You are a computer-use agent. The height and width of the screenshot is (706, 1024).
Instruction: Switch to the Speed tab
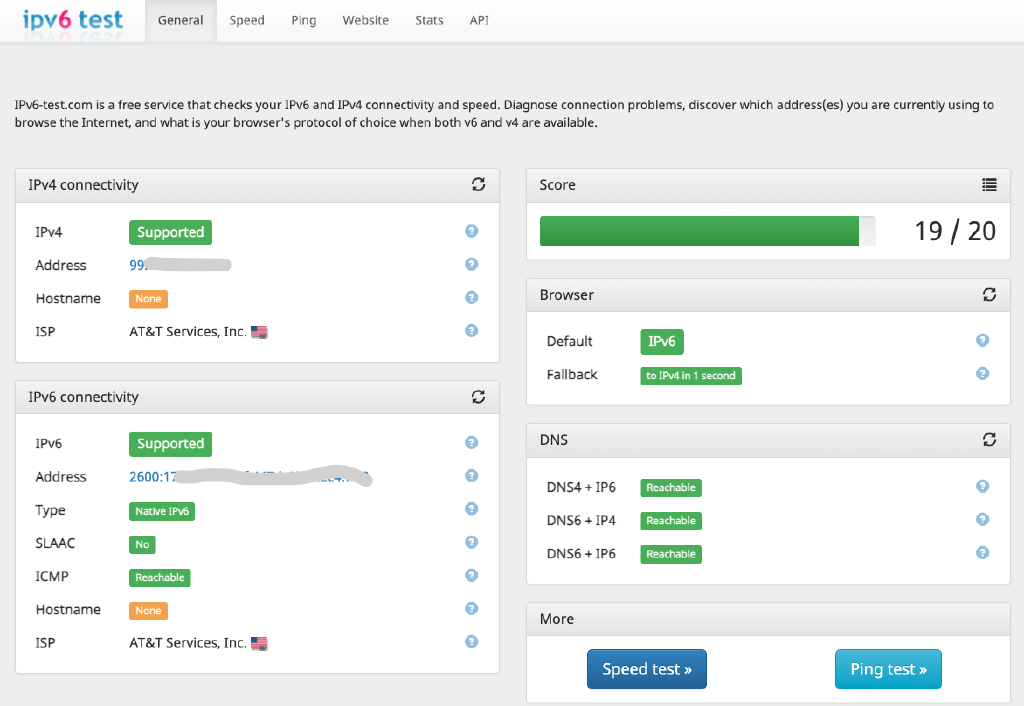(247, 20)
